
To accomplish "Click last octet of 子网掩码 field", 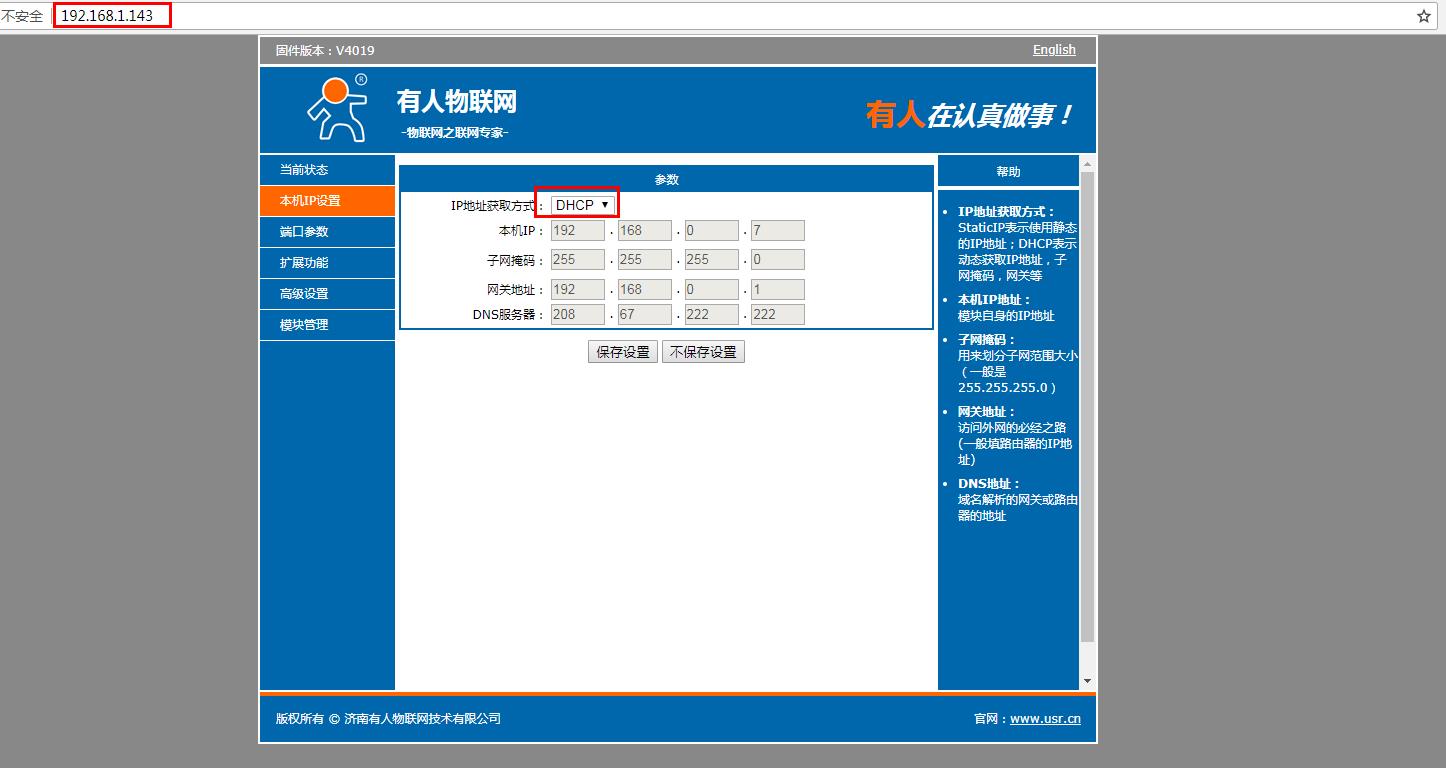I will tap(777, 259).
